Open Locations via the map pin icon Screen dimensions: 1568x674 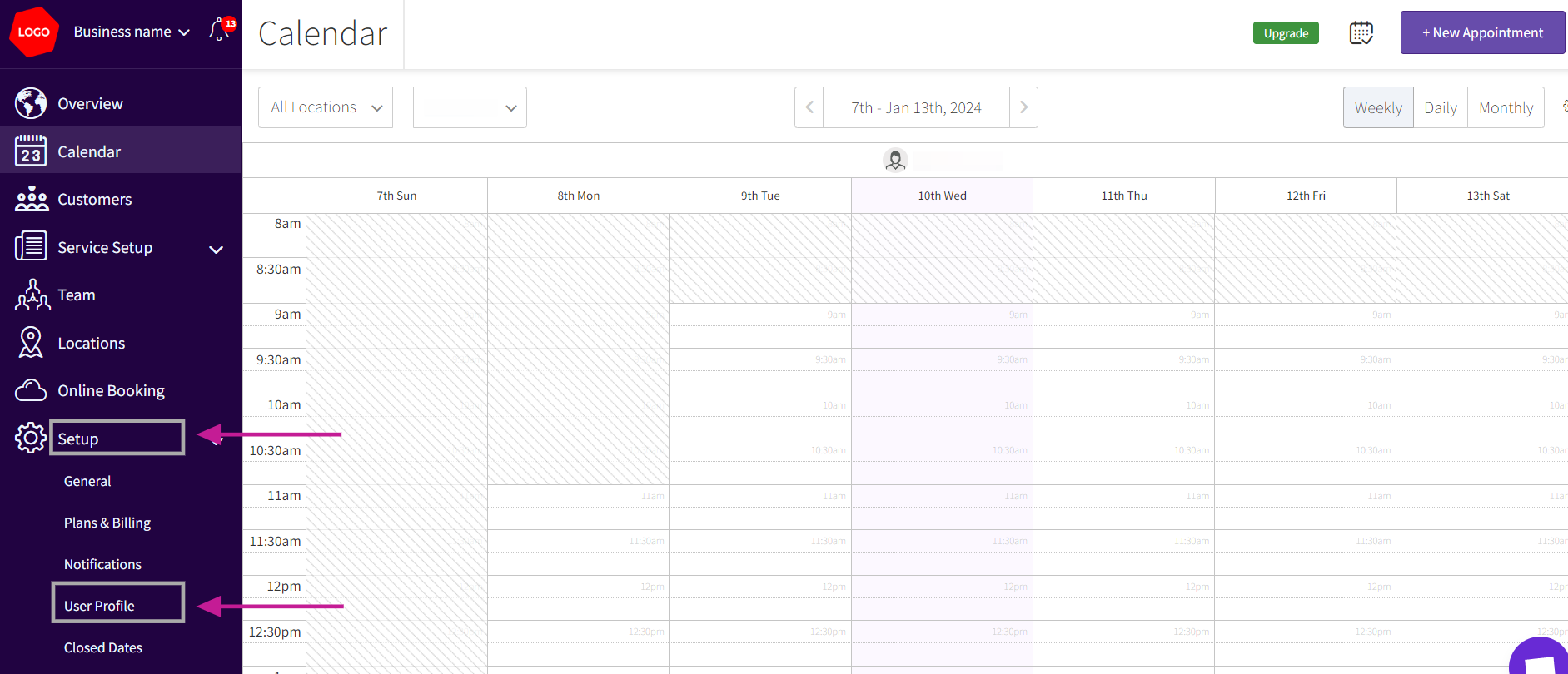coord(31,343)
